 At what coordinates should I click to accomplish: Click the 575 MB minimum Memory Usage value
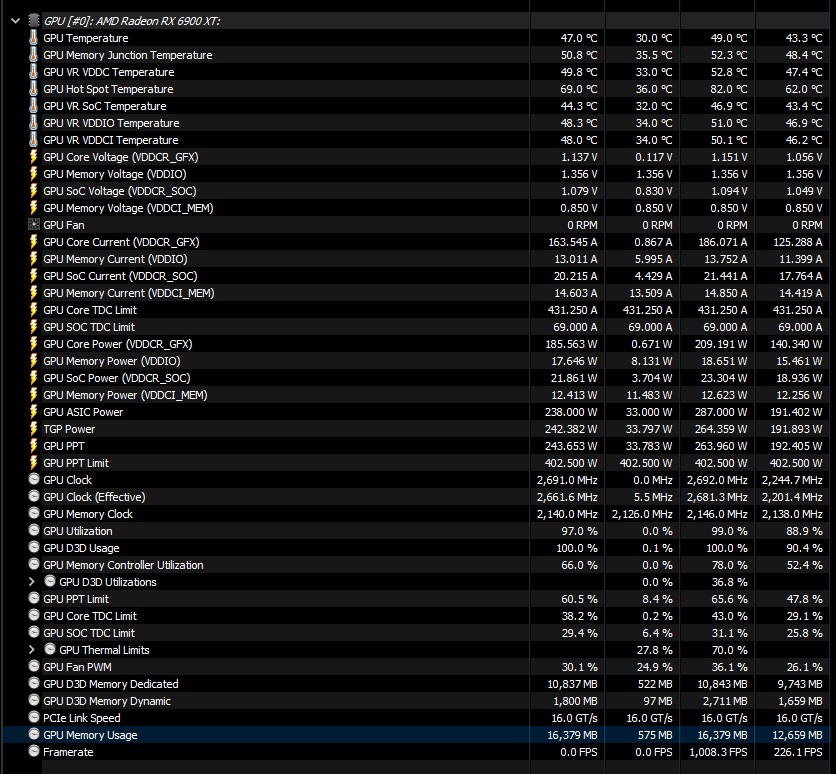[x=655, y=735]
